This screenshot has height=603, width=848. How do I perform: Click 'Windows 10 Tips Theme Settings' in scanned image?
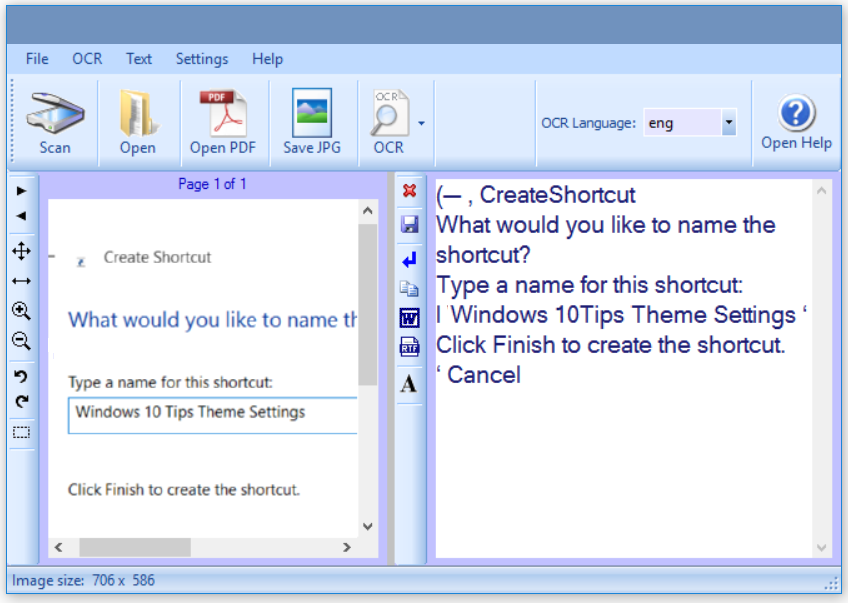point(190,412)
